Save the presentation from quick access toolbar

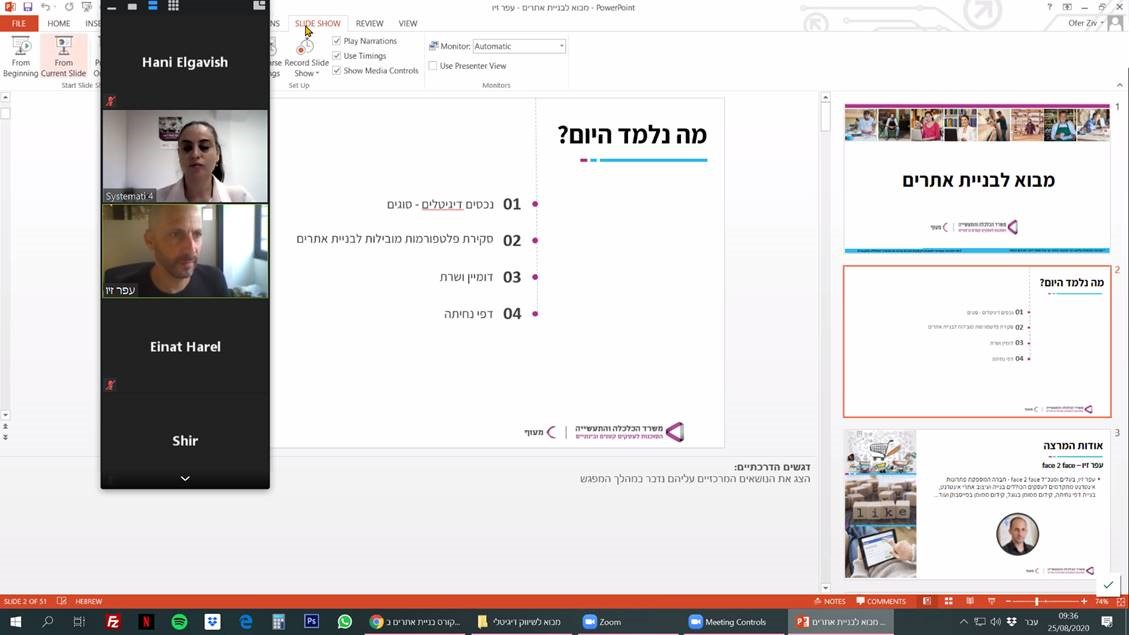pos(28,7)
